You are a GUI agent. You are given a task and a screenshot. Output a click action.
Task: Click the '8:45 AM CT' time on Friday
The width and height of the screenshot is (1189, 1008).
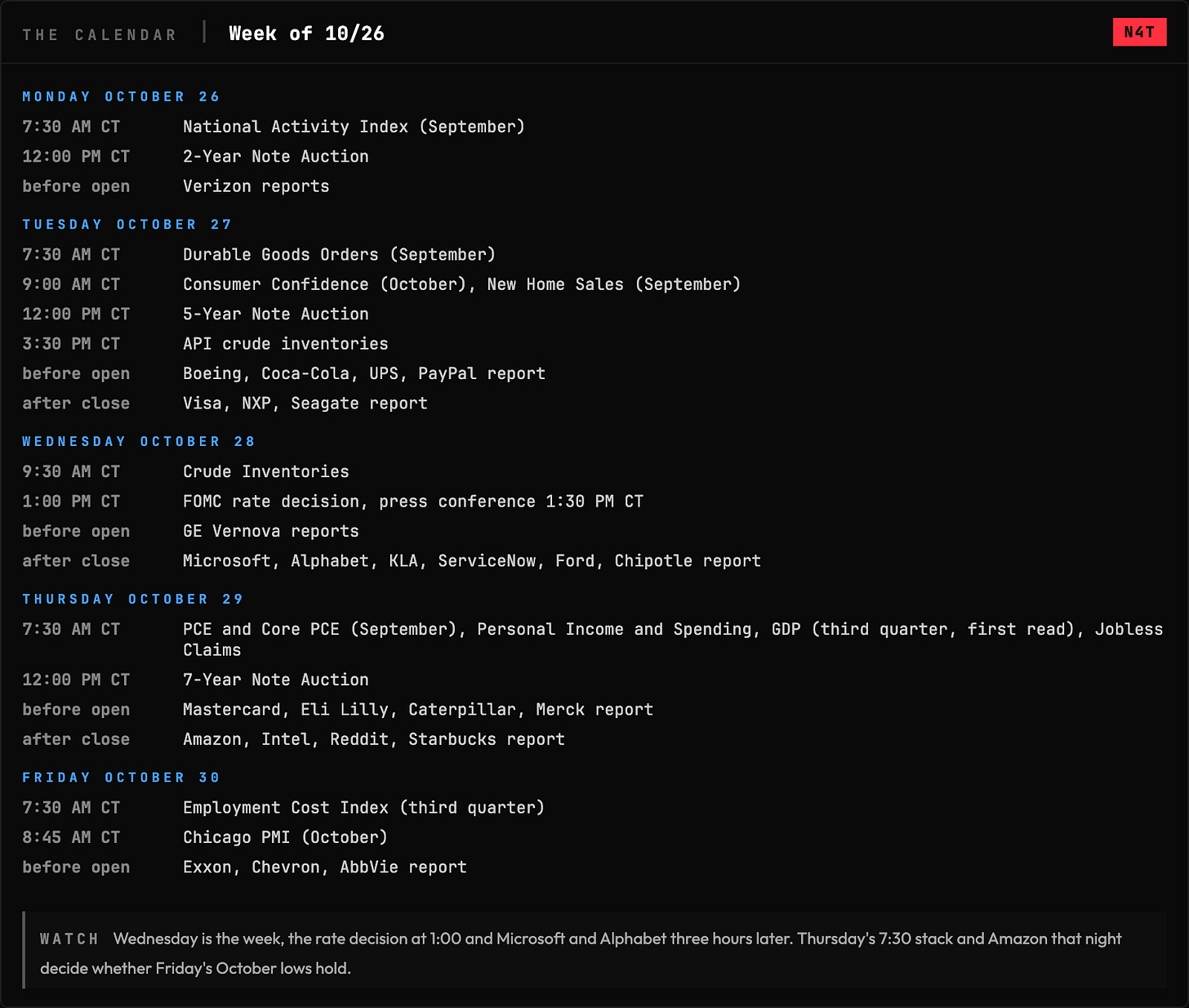point(71,837)
